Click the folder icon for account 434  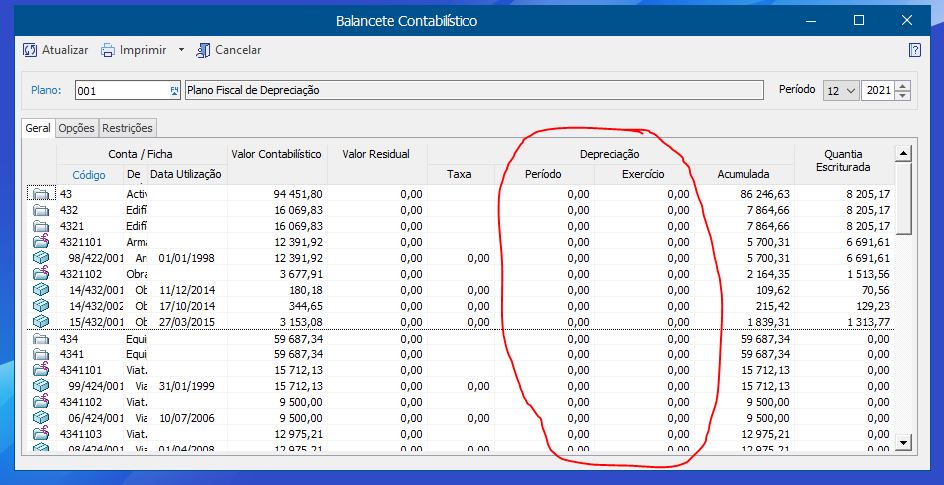click(x=41, y=338)
